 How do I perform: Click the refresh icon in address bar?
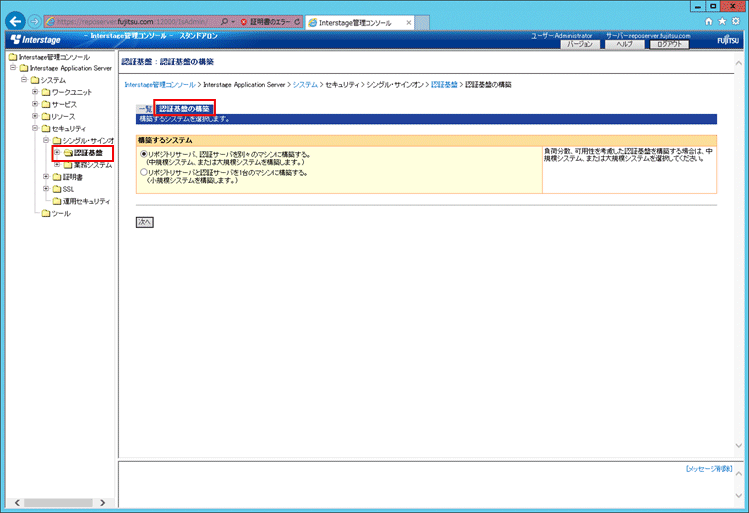click(x=298, y=21)
